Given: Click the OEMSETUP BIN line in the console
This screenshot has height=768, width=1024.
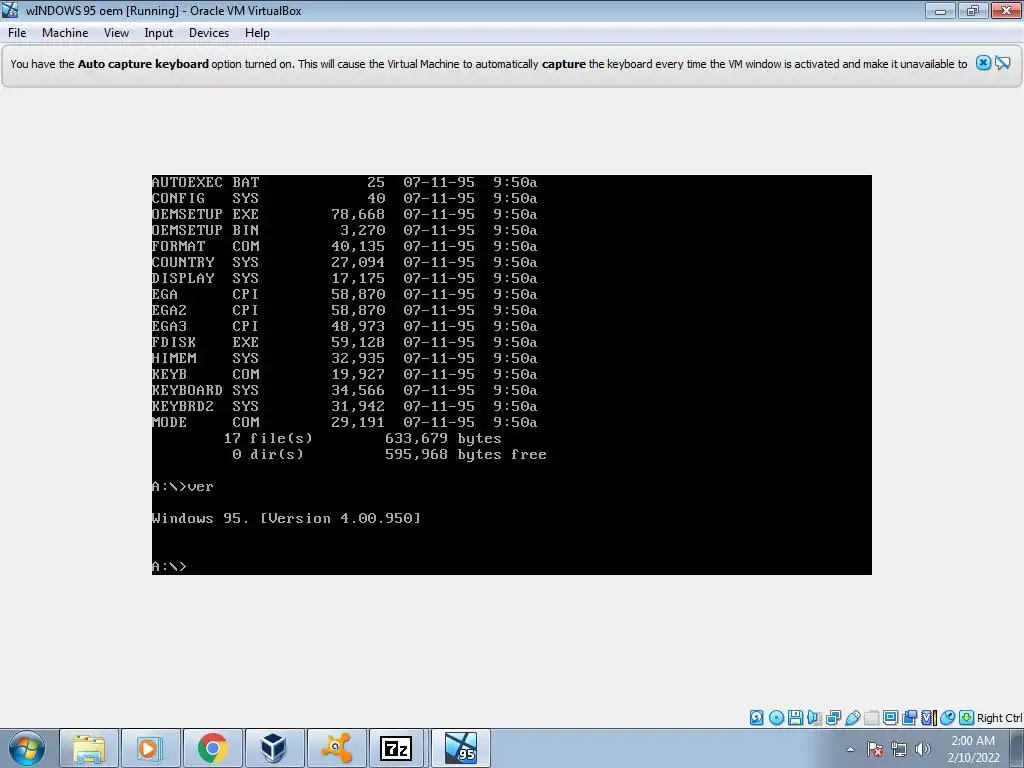Looking at the screenshot, I should click(x=344, y=230).
